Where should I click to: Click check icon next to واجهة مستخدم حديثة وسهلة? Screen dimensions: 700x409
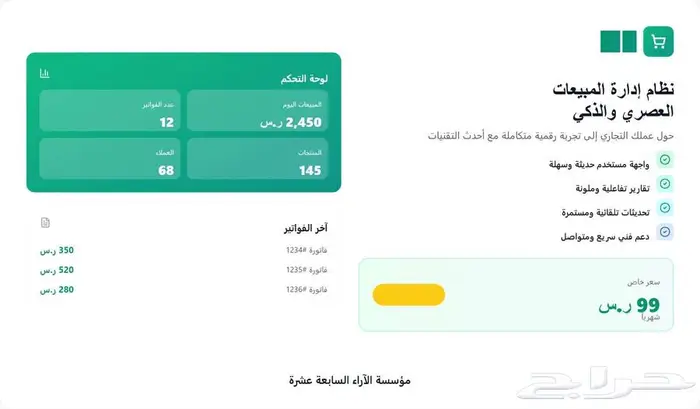point(665,160)
